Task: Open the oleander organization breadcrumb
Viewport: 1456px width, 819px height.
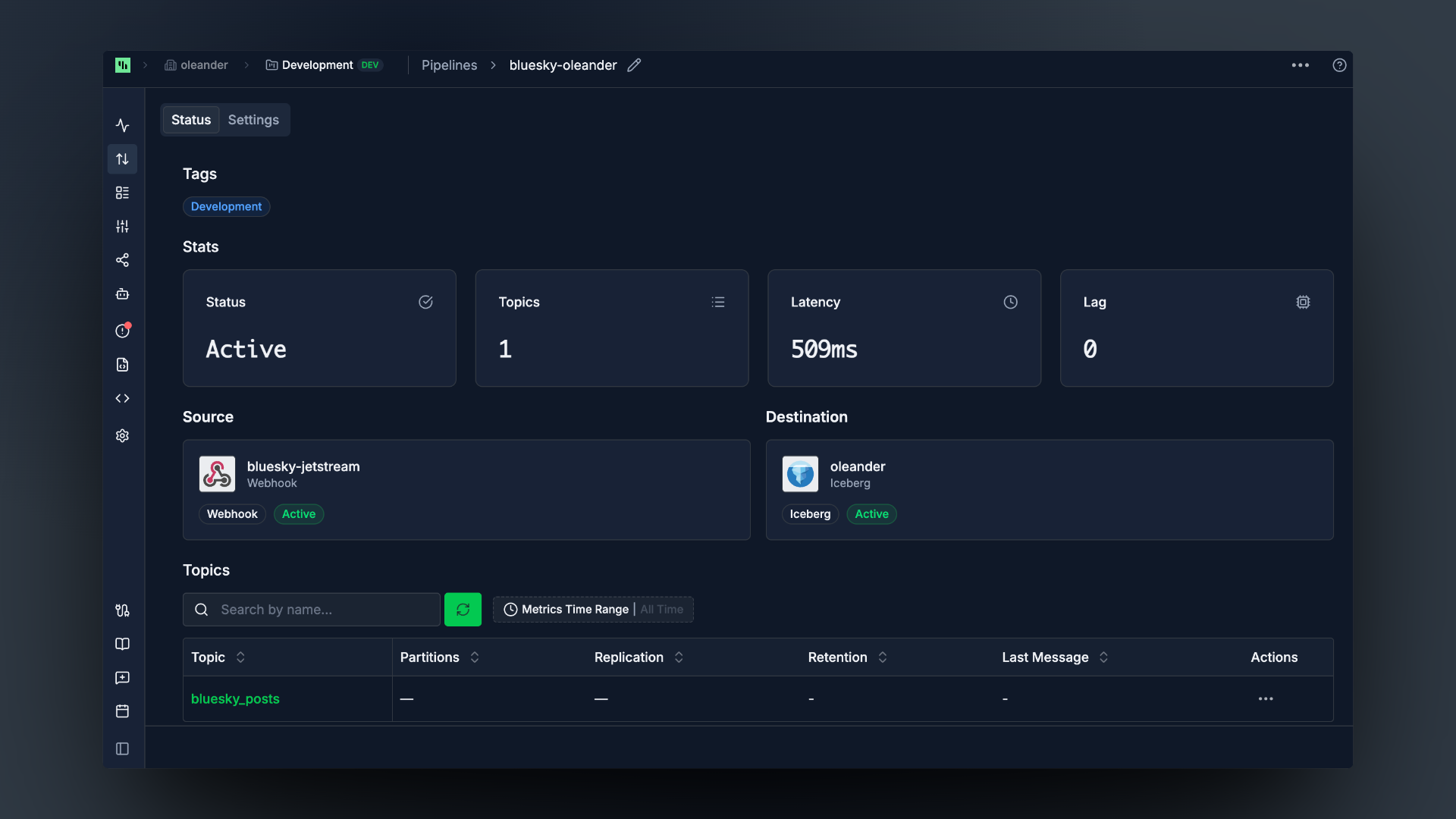Action: (x=196, y=65)
